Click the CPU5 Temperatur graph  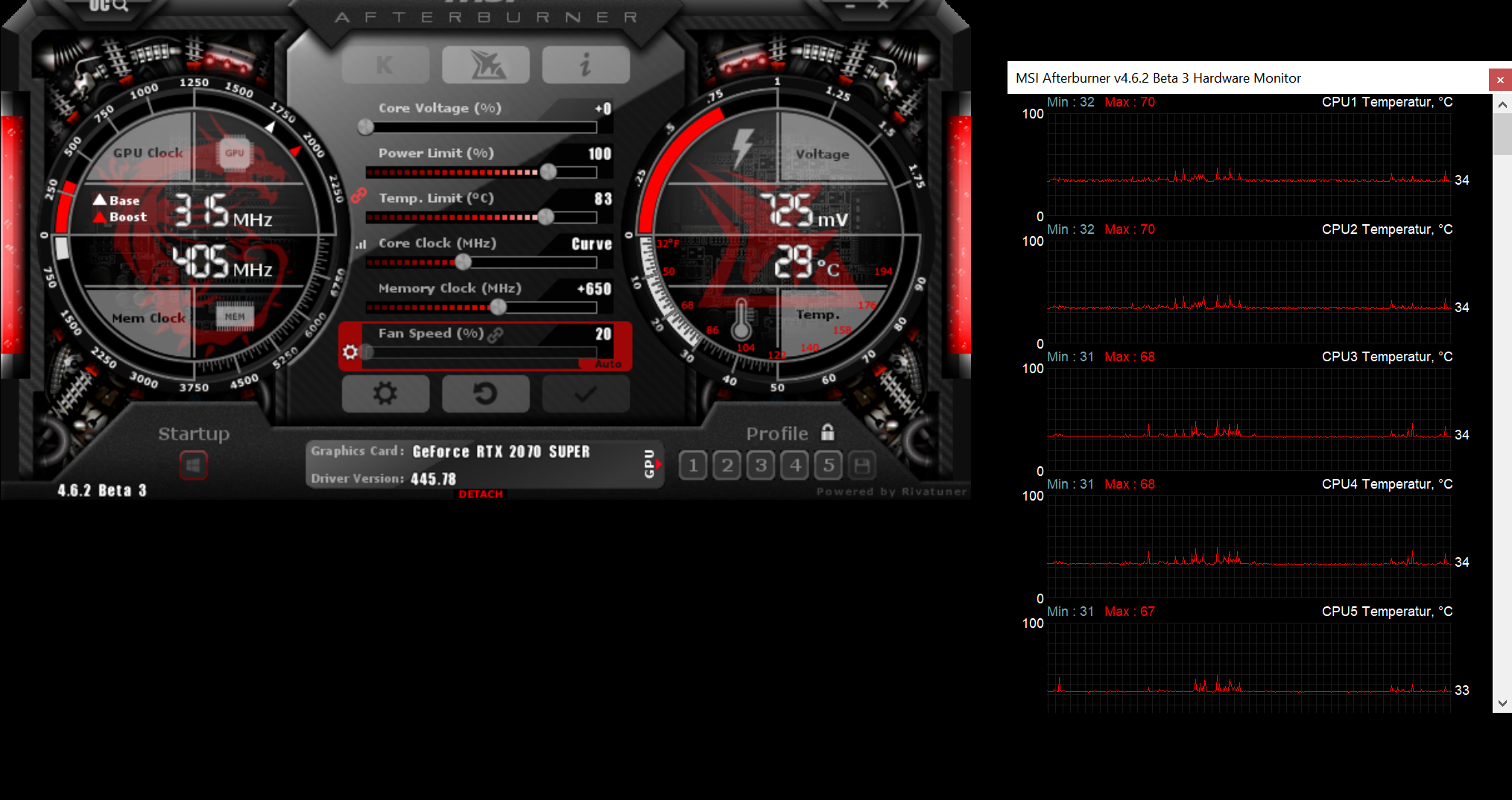pos(1249,667)
